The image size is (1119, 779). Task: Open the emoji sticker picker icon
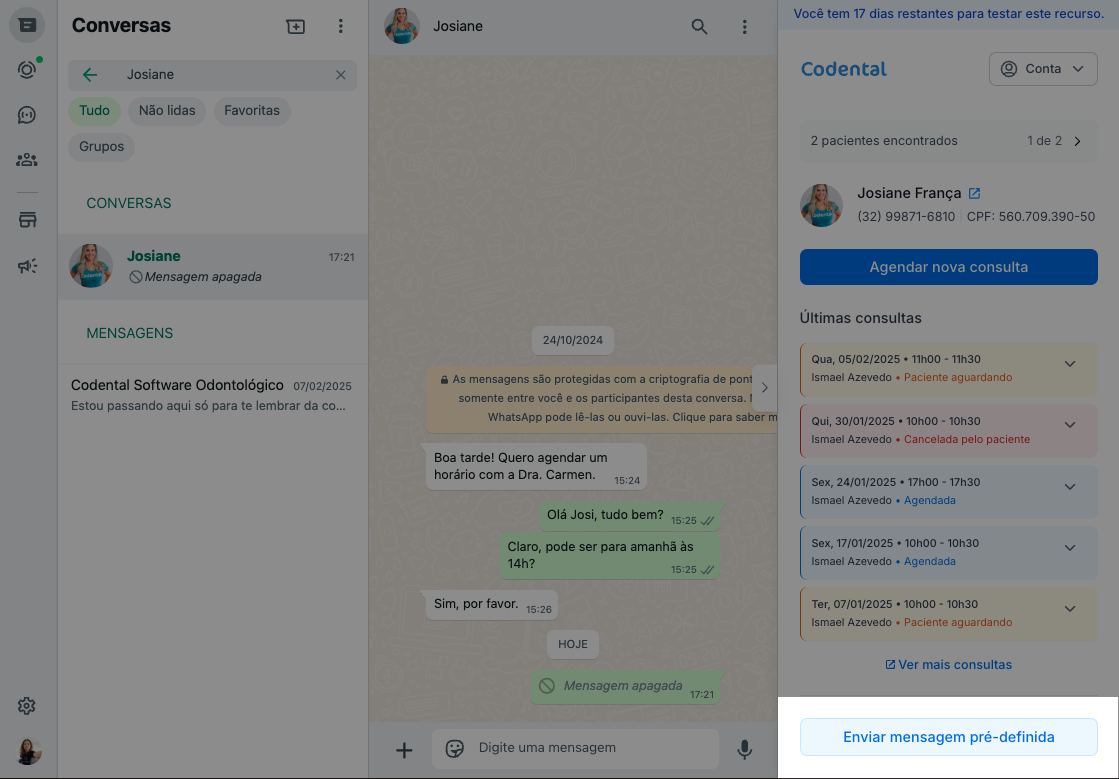tap(455, 748)
